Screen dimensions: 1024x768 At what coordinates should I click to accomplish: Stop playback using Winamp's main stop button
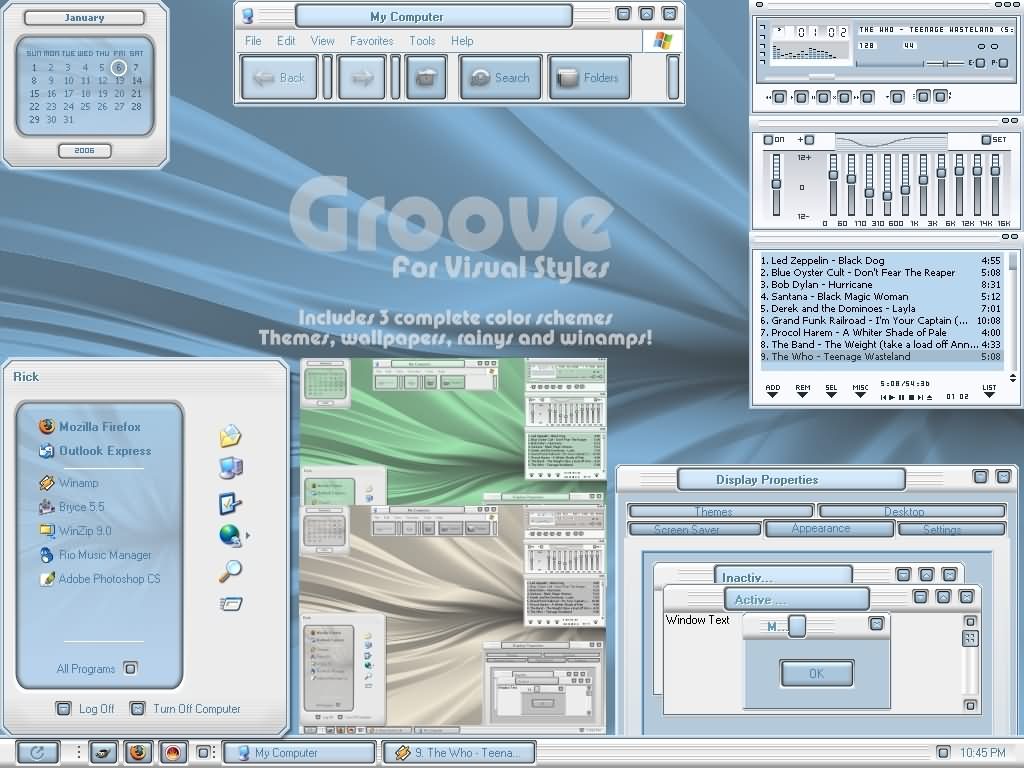[x=844, y=98]
